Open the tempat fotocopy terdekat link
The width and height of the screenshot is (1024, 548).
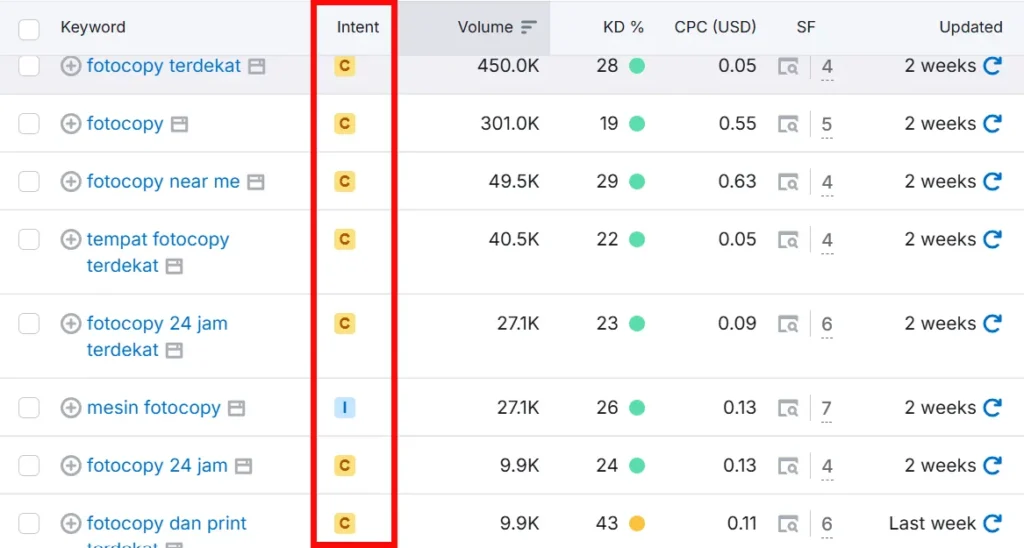(157, 252)
